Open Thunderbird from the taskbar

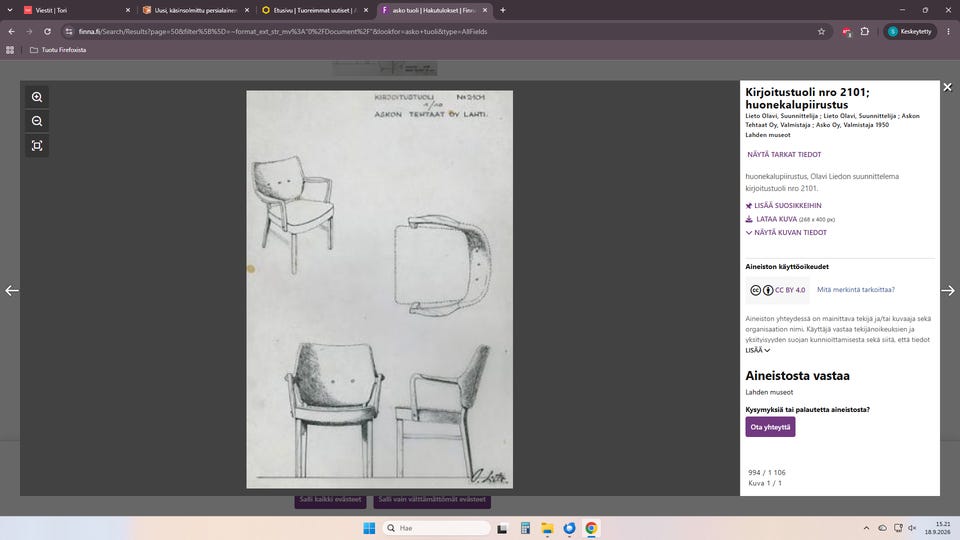[x=569, y=528]
